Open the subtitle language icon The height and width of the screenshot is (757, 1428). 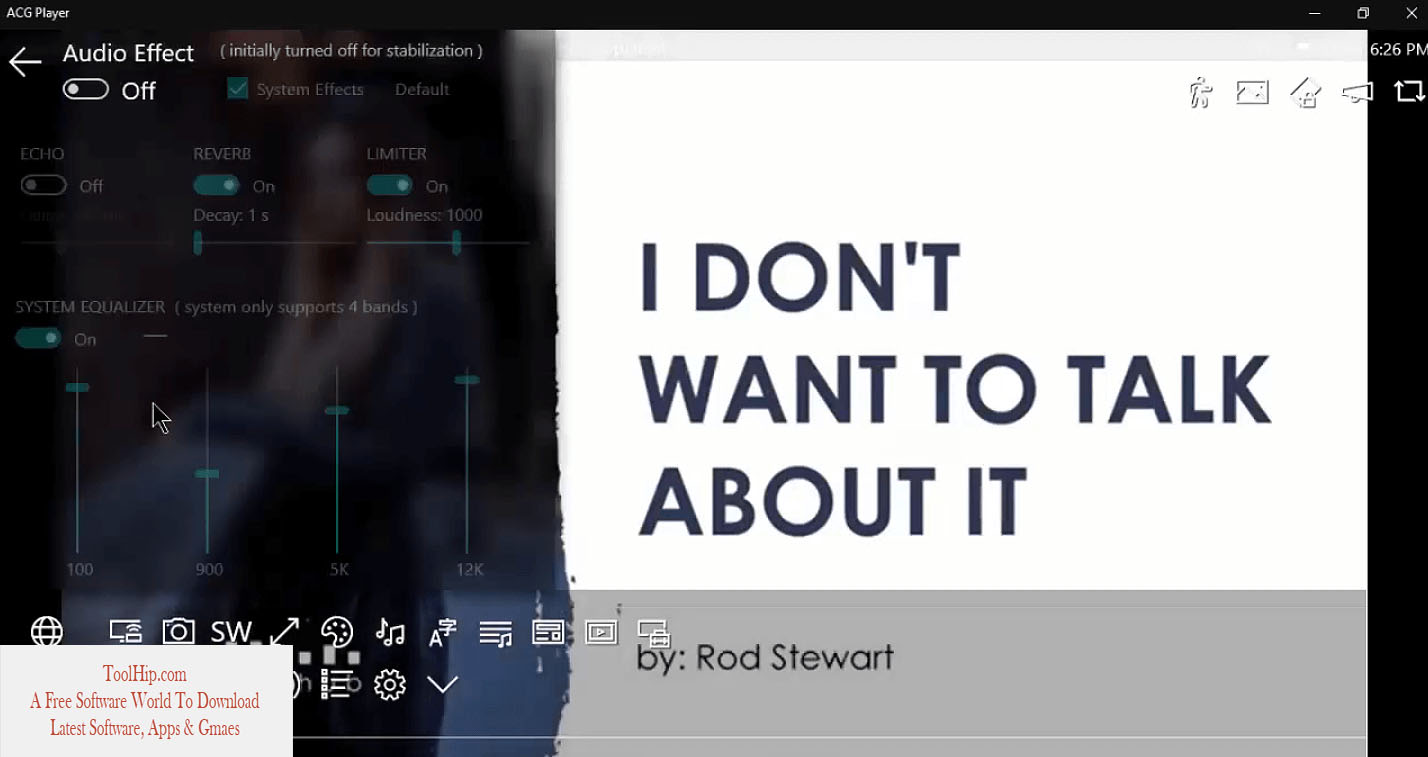pos(442,632)
